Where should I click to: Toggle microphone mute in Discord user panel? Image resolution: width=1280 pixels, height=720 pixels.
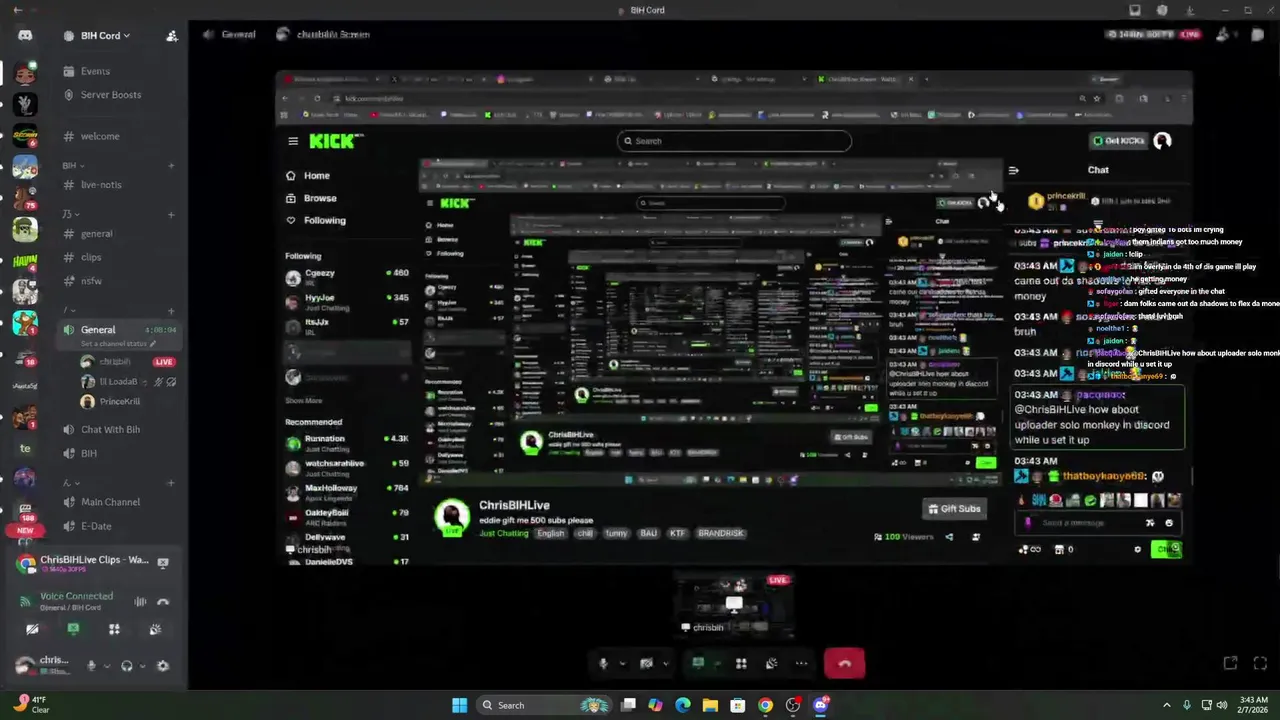[91, 666]
